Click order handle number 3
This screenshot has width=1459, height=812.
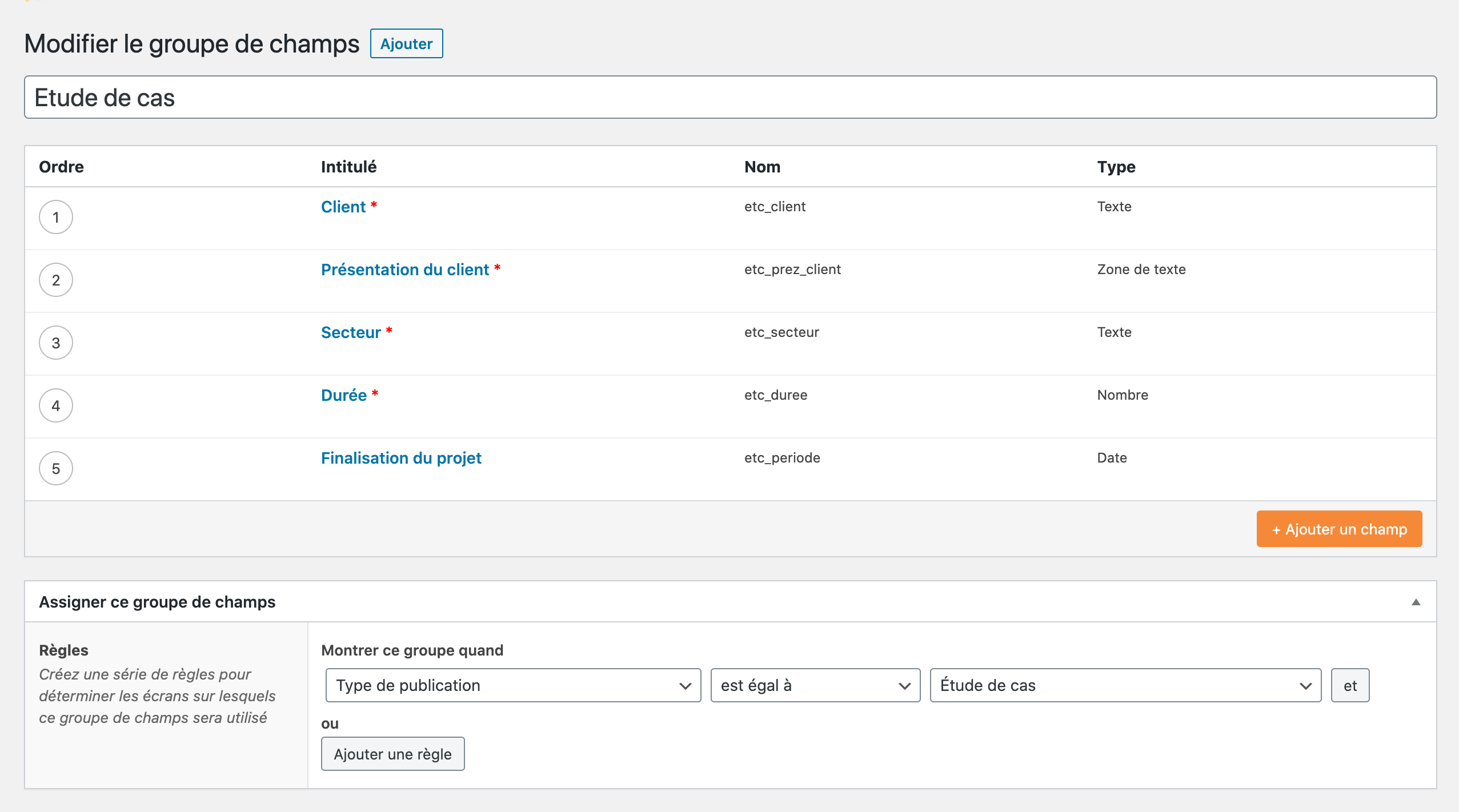click(x=56, y=343)
